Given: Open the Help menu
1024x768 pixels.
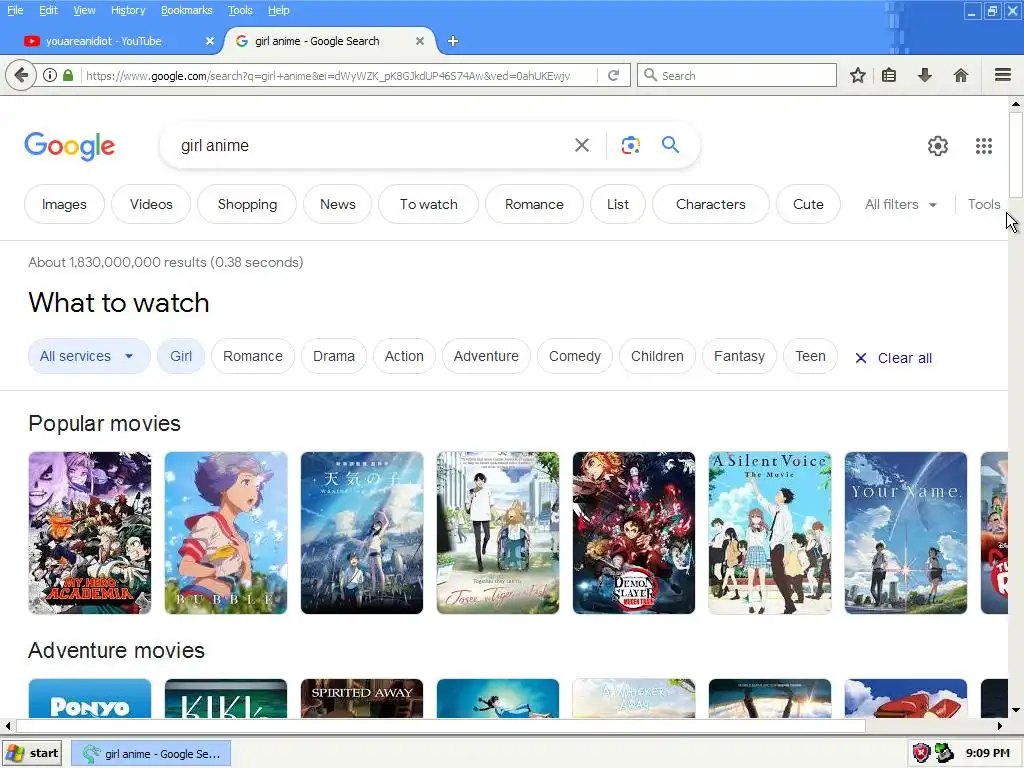Looking at the screenshot, I should (278, 10).
